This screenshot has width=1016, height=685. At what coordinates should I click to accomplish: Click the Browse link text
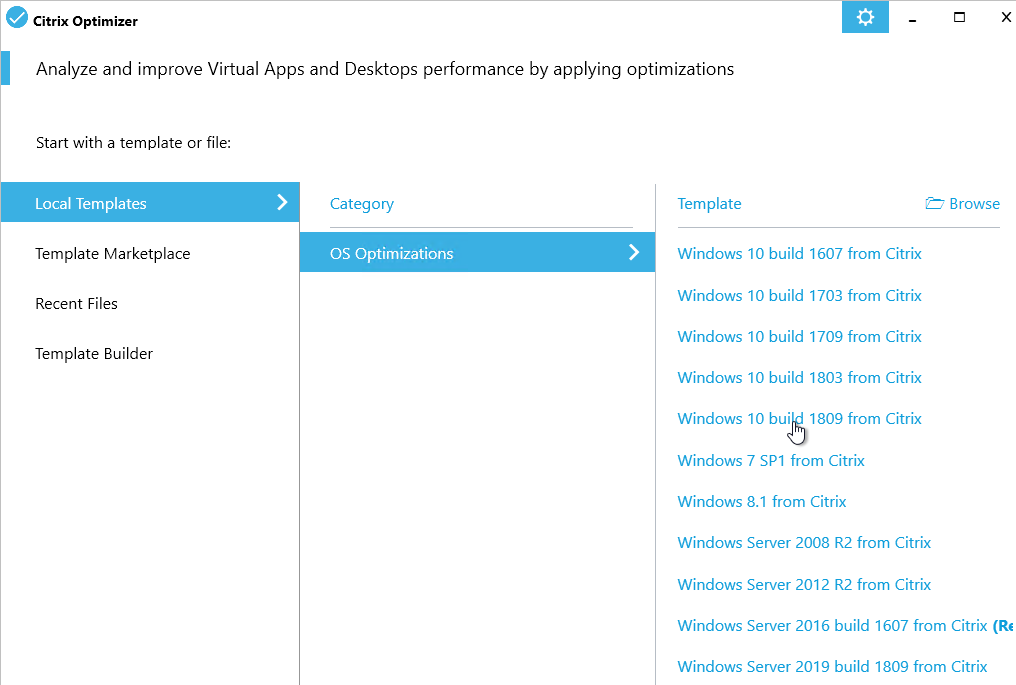click(974, 203)
